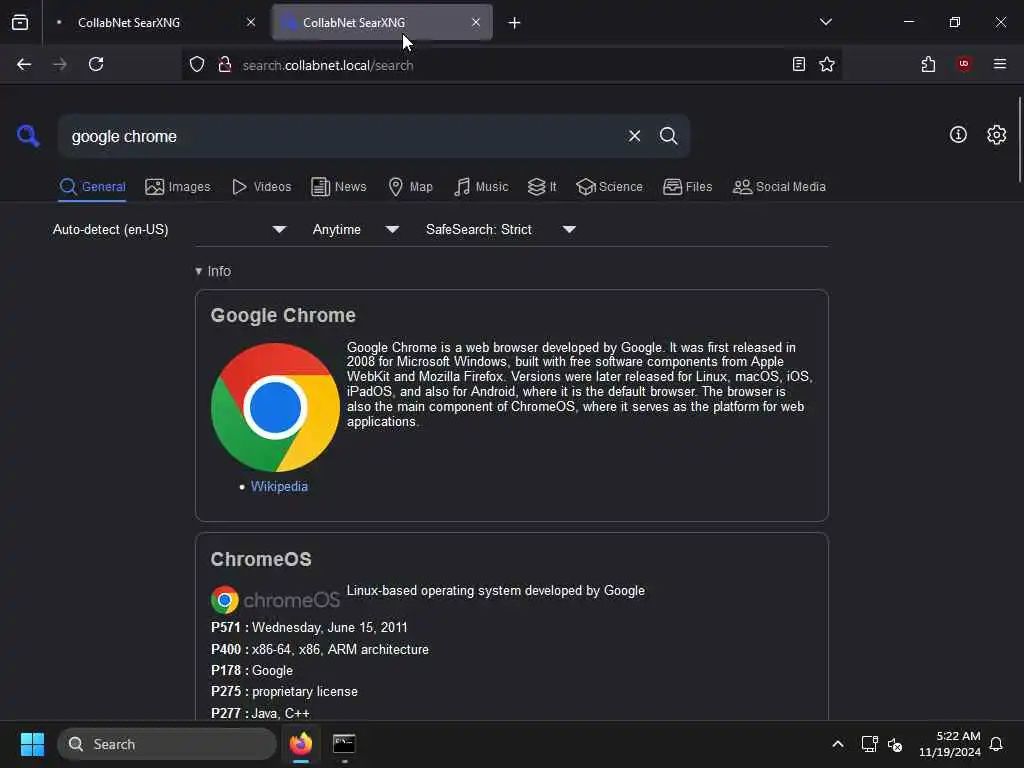Click the Firefox taskbar icon
This screenshot has height=768, width=1024.
click(300, 744)
